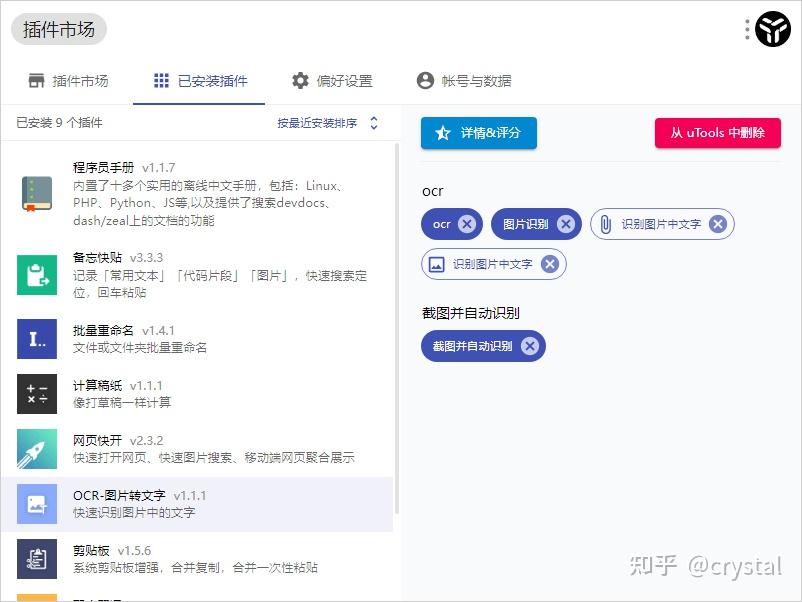Open the three-dot overflow menu

745,28
